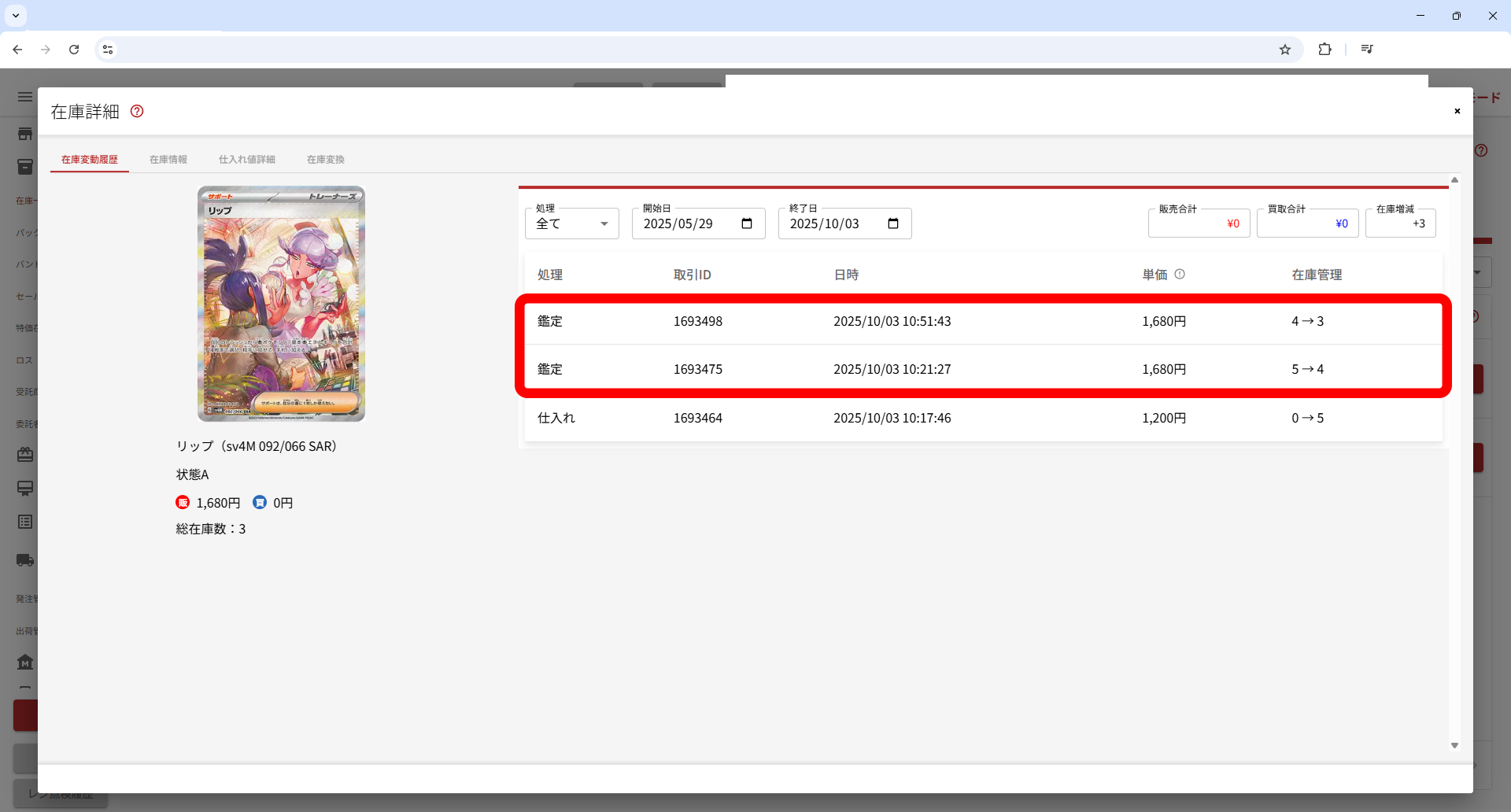Open the 開始日 calendar picker icon
The width and height of the screenshot is (1511, 812).
[x=747, y=224]
